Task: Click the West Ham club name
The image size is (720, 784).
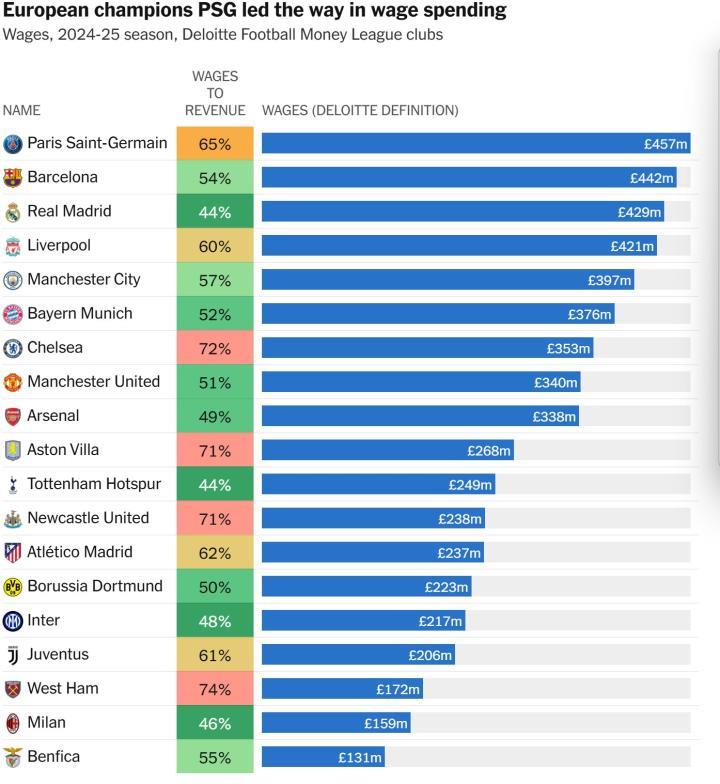Action: click(x=62, y=688)
